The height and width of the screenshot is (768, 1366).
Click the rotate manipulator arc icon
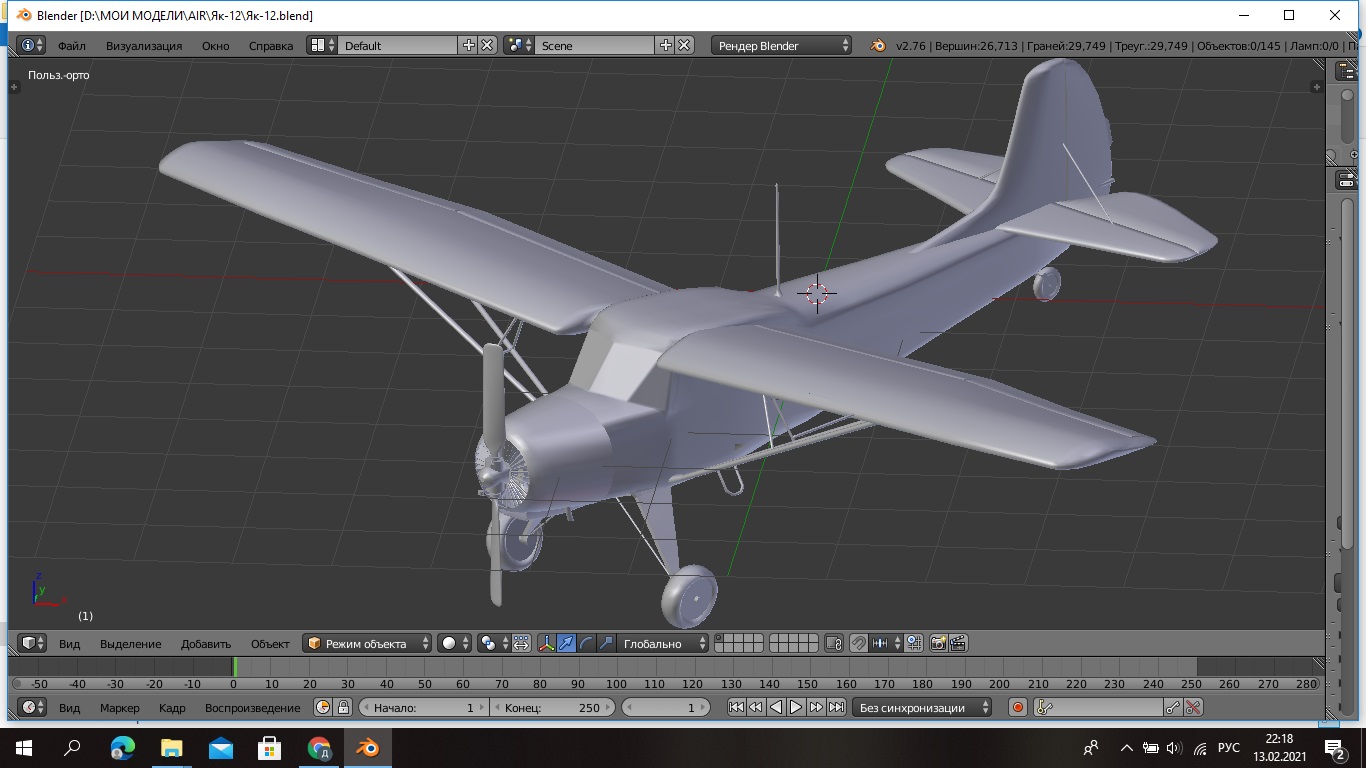pos(587,644)
